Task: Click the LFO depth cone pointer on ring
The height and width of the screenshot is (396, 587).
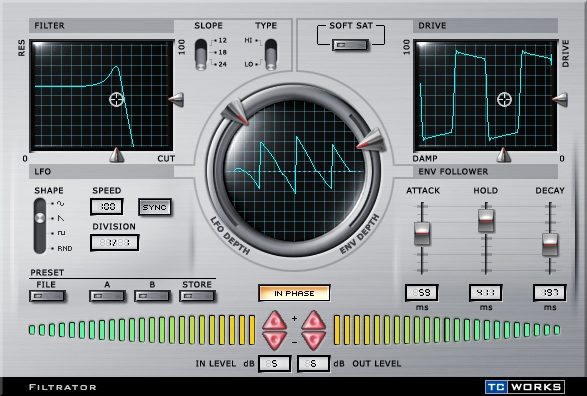Action: point(235,112)
